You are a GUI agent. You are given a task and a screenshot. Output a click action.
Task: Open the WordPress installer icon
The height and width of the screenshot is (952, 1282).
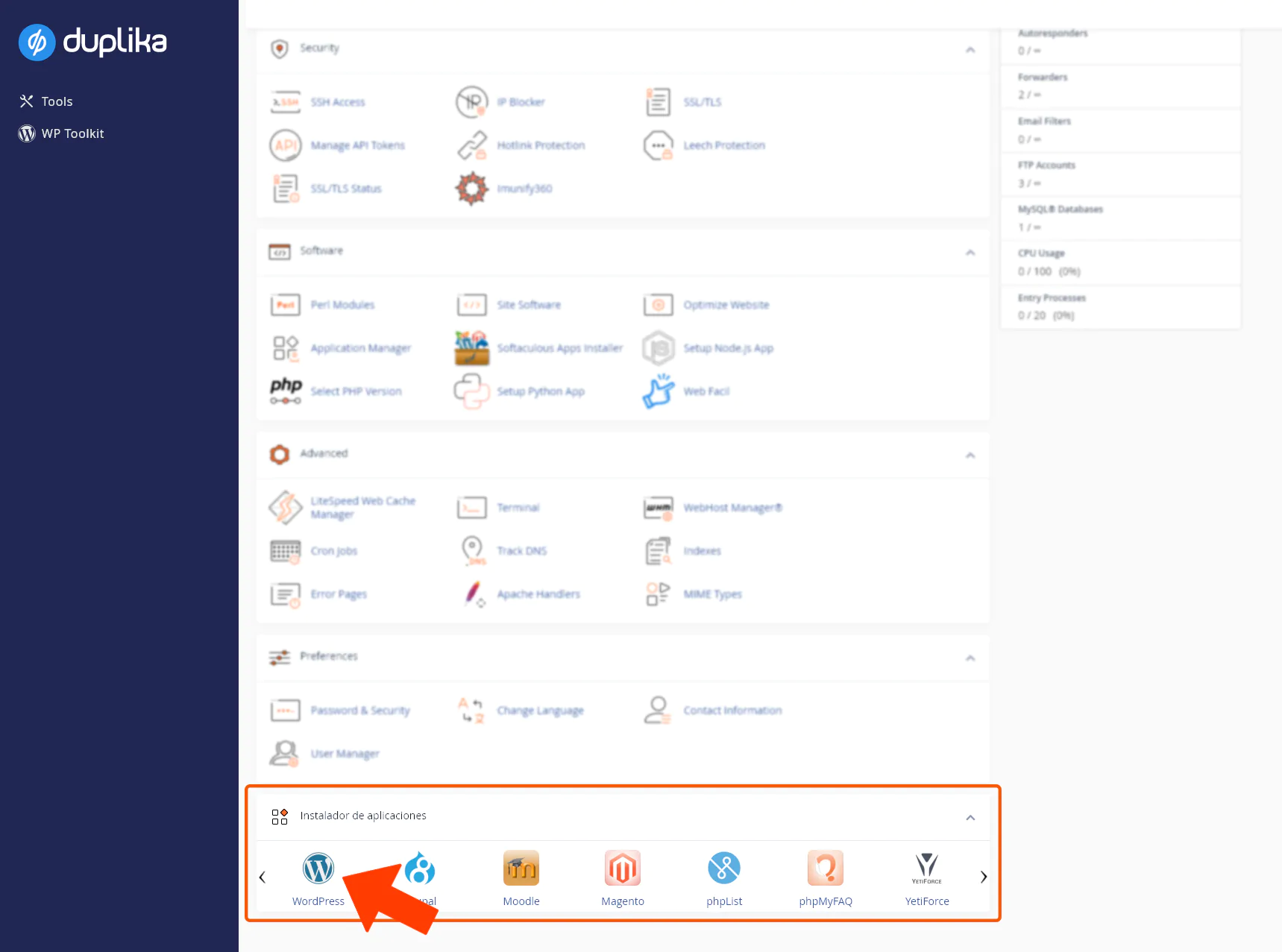coord(318,869)
